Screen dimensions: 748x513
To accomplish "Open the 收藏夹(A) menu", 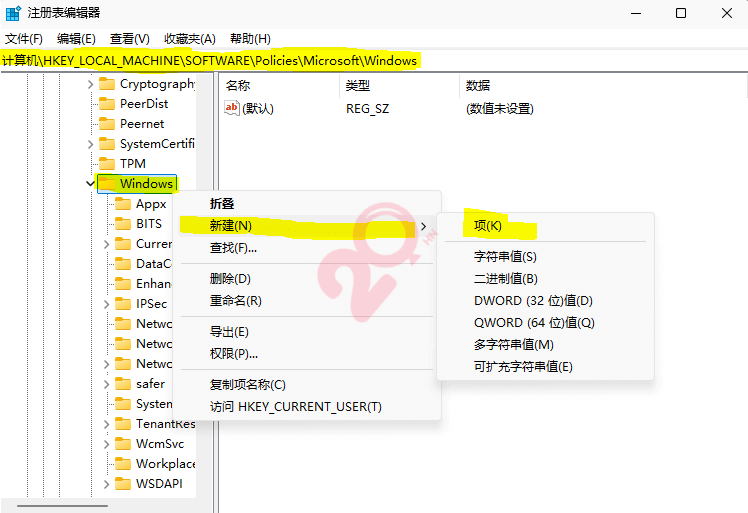I will point(190,38).
